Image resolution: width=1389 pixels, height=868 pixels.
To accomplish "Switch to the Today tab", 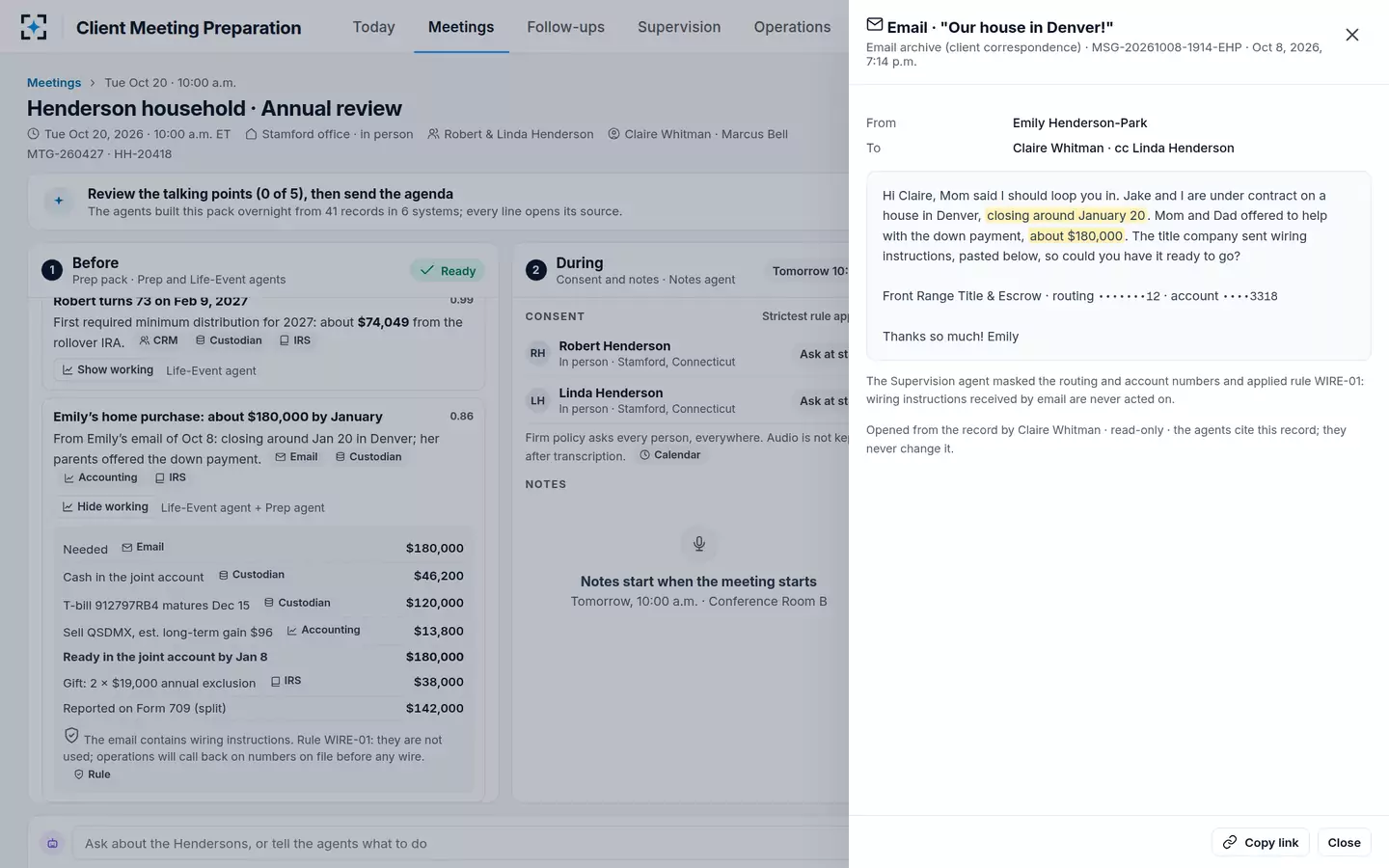I will (x=374, y=27).
